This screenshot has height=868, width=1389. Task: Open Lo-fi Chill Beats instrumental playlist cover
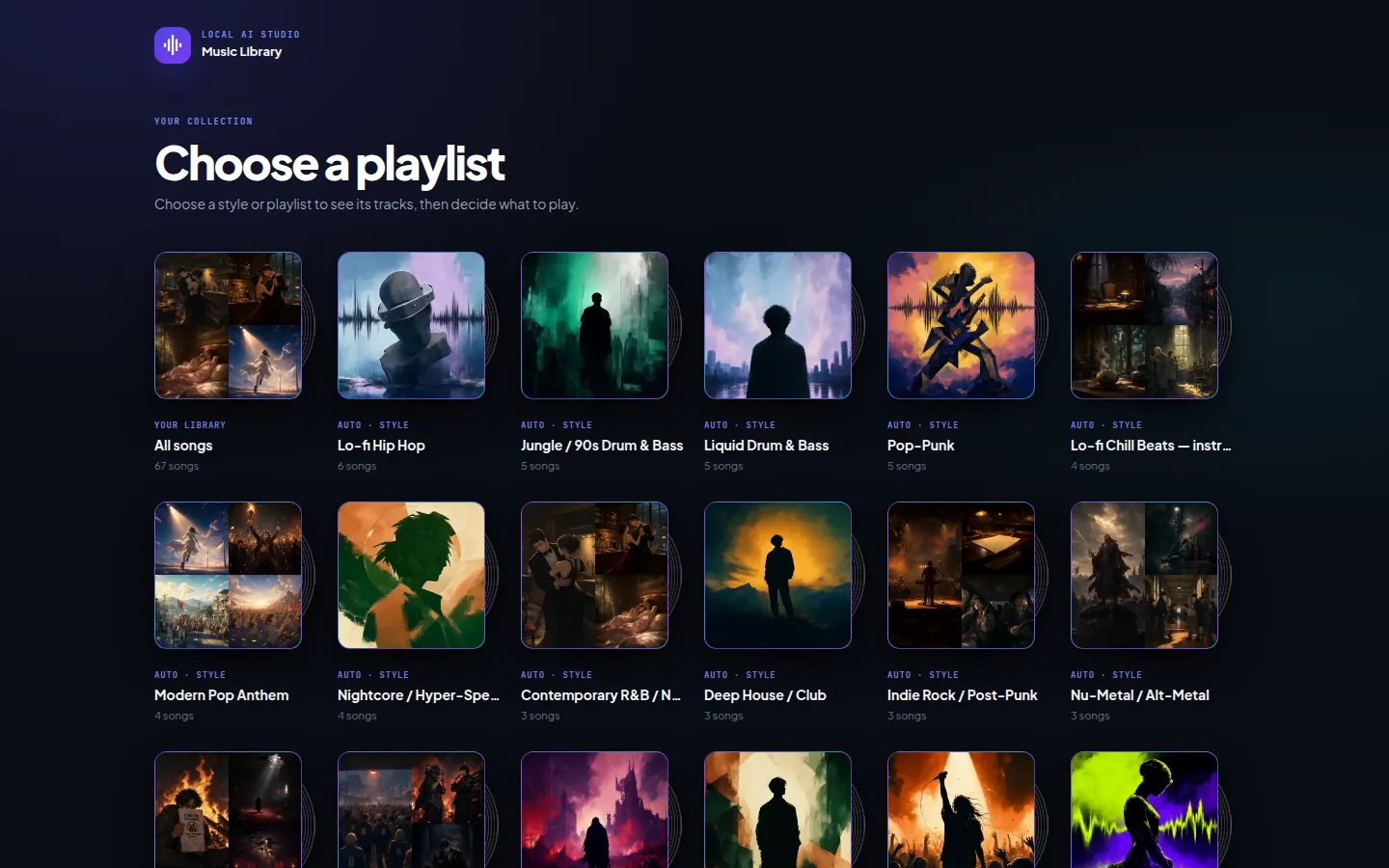pos(1144,325)
